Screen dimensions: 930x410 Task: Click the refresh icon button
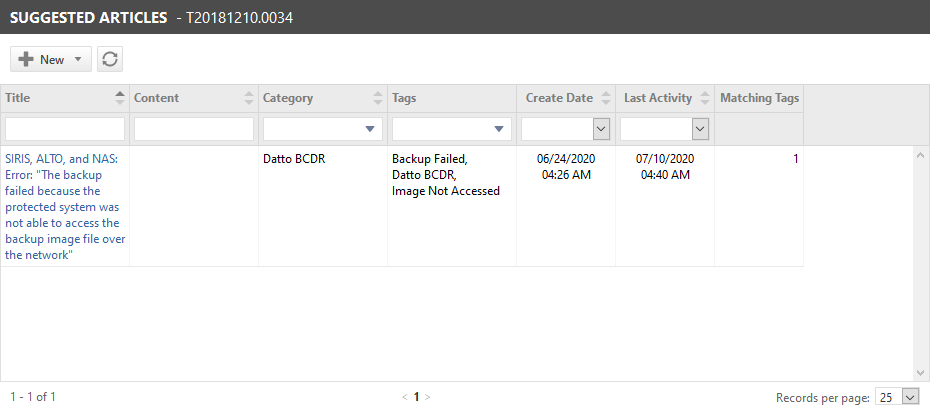click(110, 59)
